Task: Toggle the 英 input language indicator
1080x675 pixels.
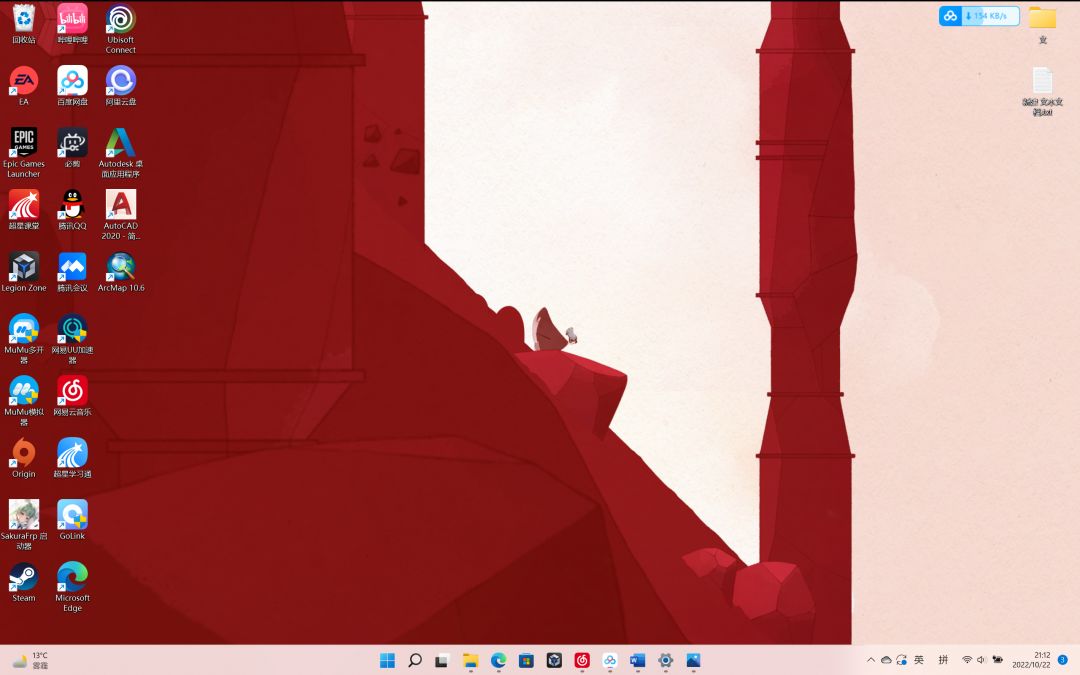Action: 919,660
